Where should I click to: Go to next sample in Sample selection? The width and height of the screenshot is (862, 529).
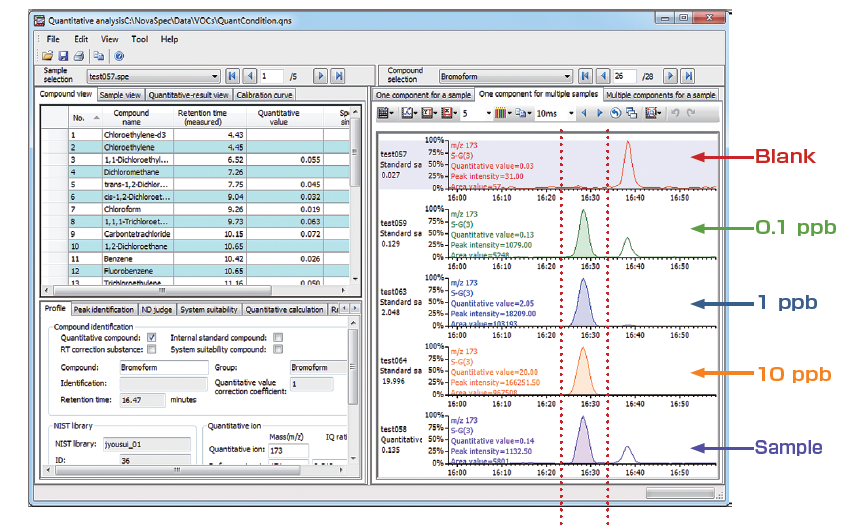tap(320, 76)
